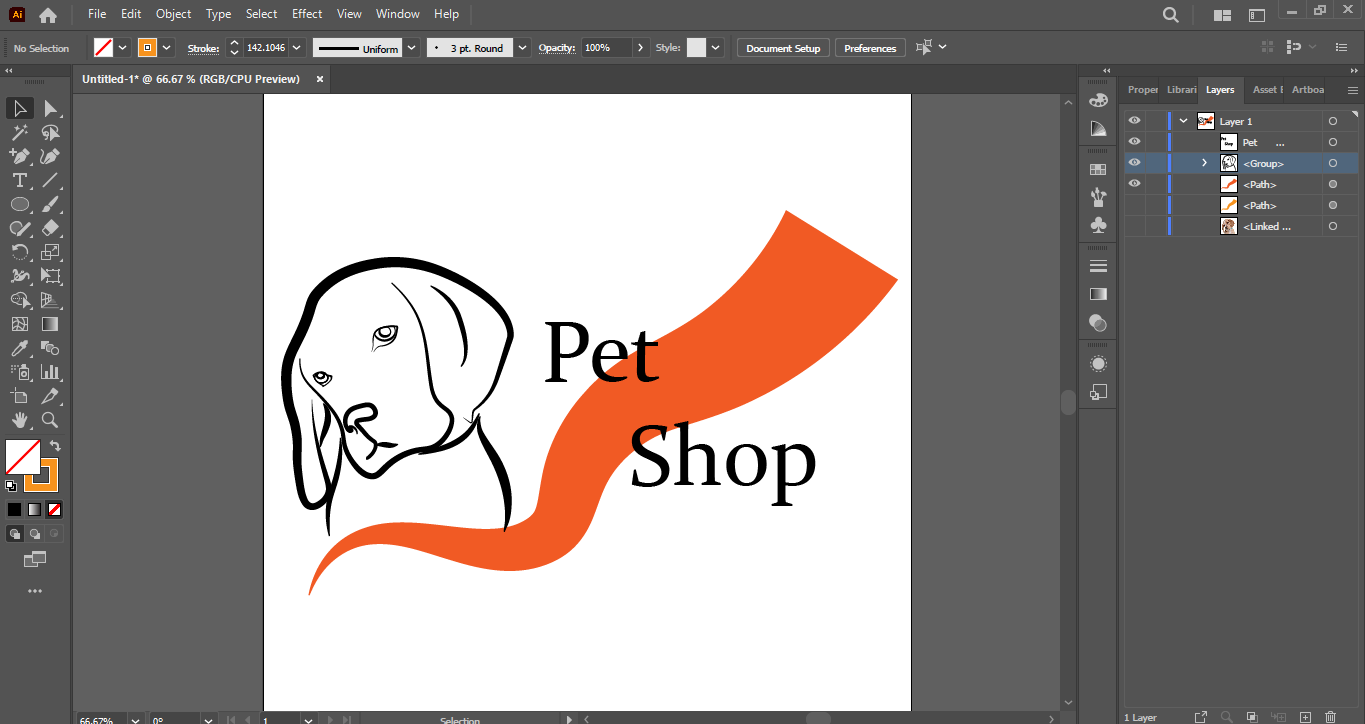1365x724 pixels.
Task: Select the Pen tool
Action: 19,156
